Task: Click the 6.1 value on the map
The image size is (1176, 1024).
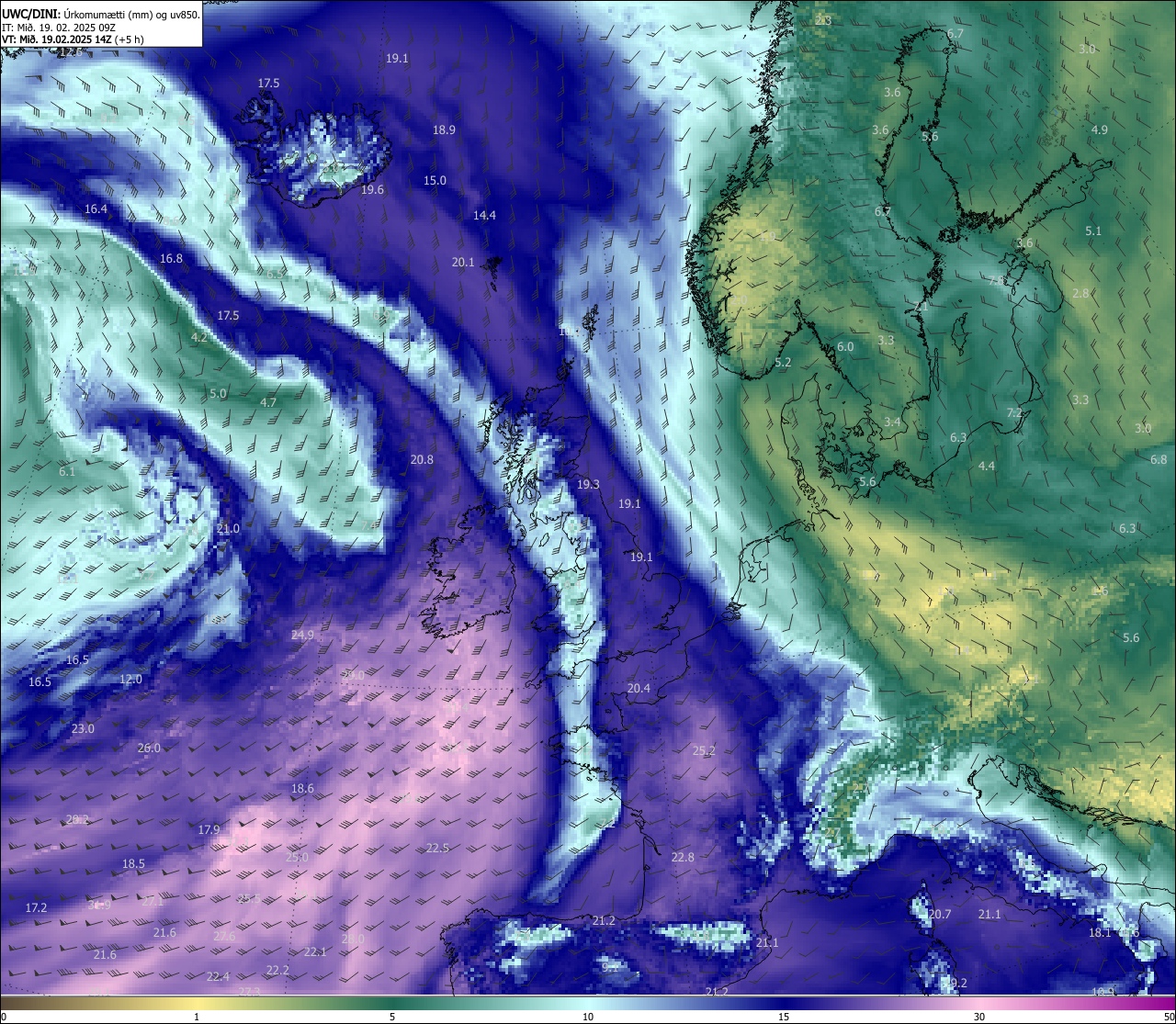Action: tap(67, 472)
